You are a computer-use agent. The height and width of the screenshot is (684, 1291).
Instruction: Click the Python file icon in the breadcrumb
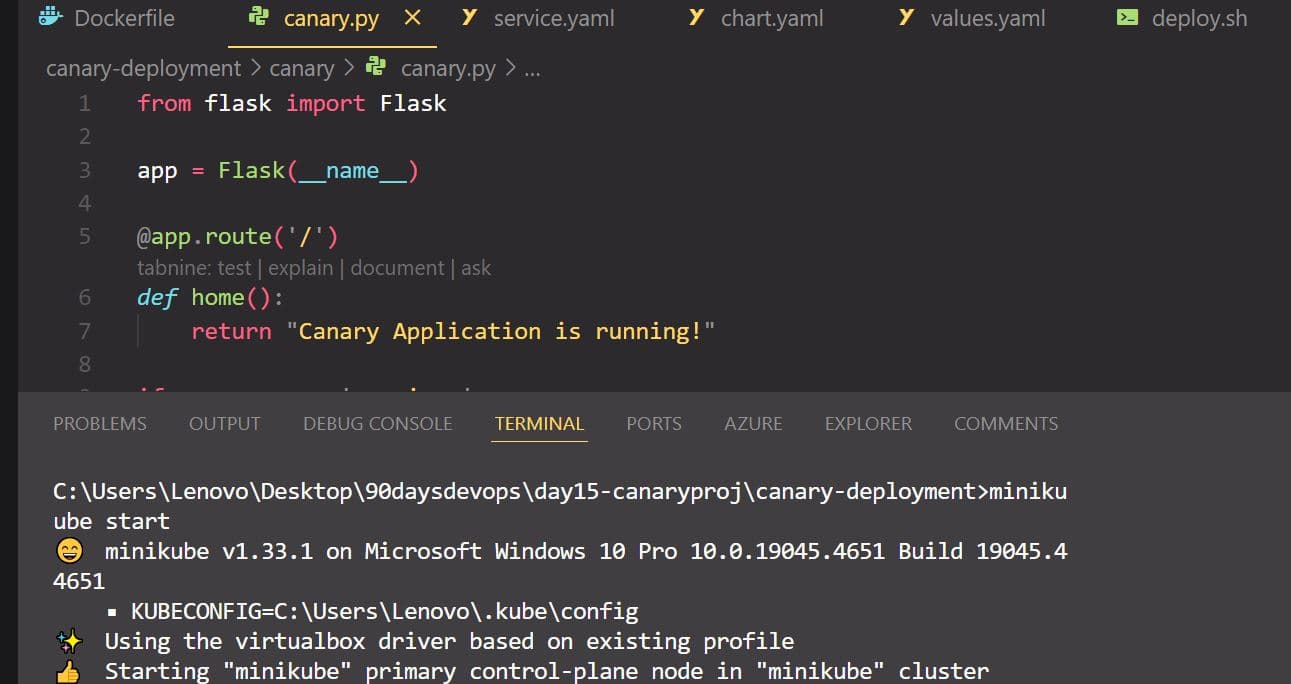(x=377, y=68)
